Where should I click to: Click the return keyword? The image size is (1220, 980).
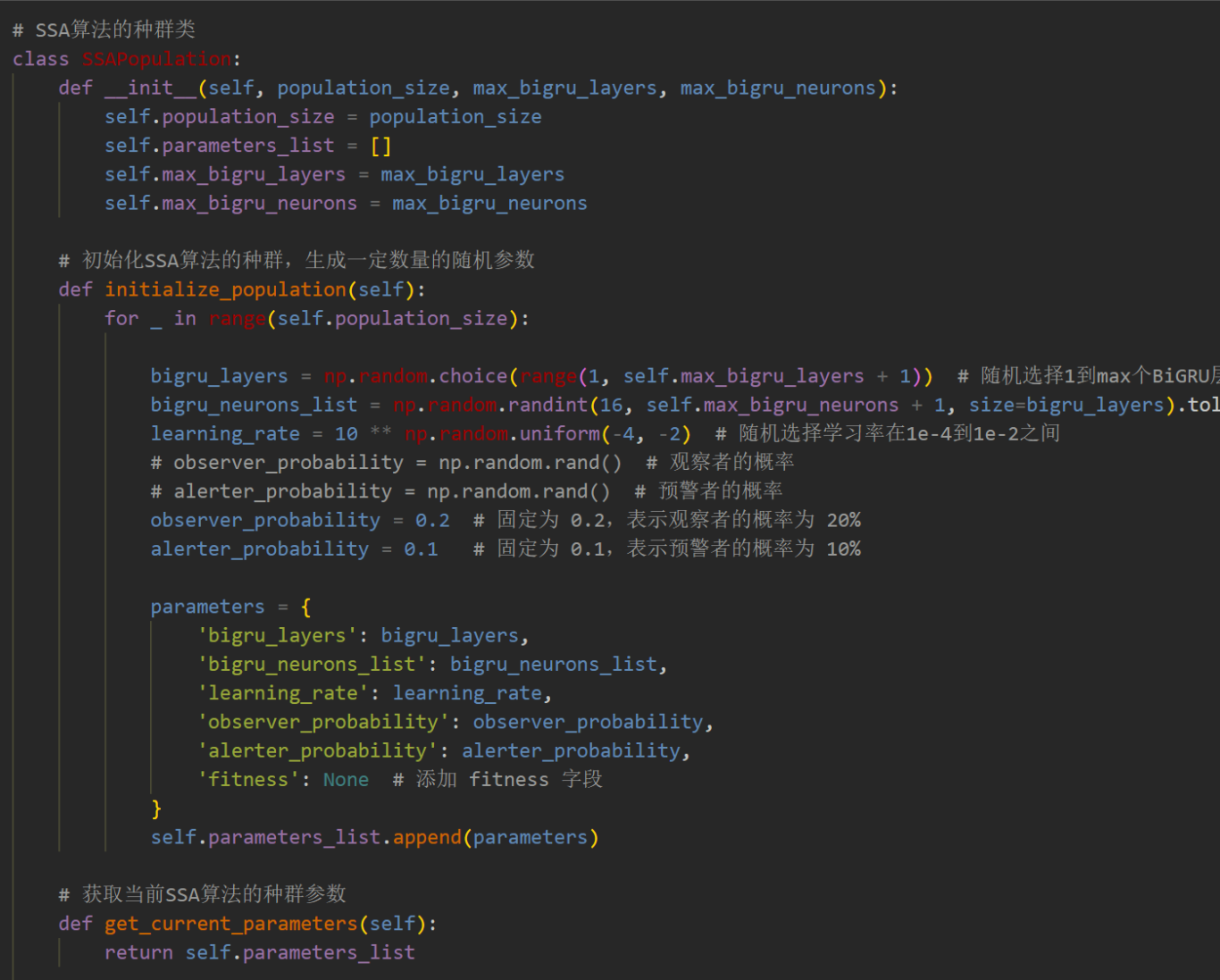click(138, 952)
